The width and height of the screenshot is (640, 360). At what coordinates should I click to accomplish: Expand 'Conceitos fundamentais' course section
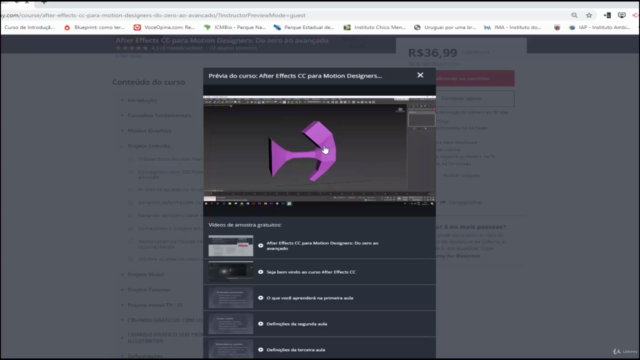pos(159,116)
